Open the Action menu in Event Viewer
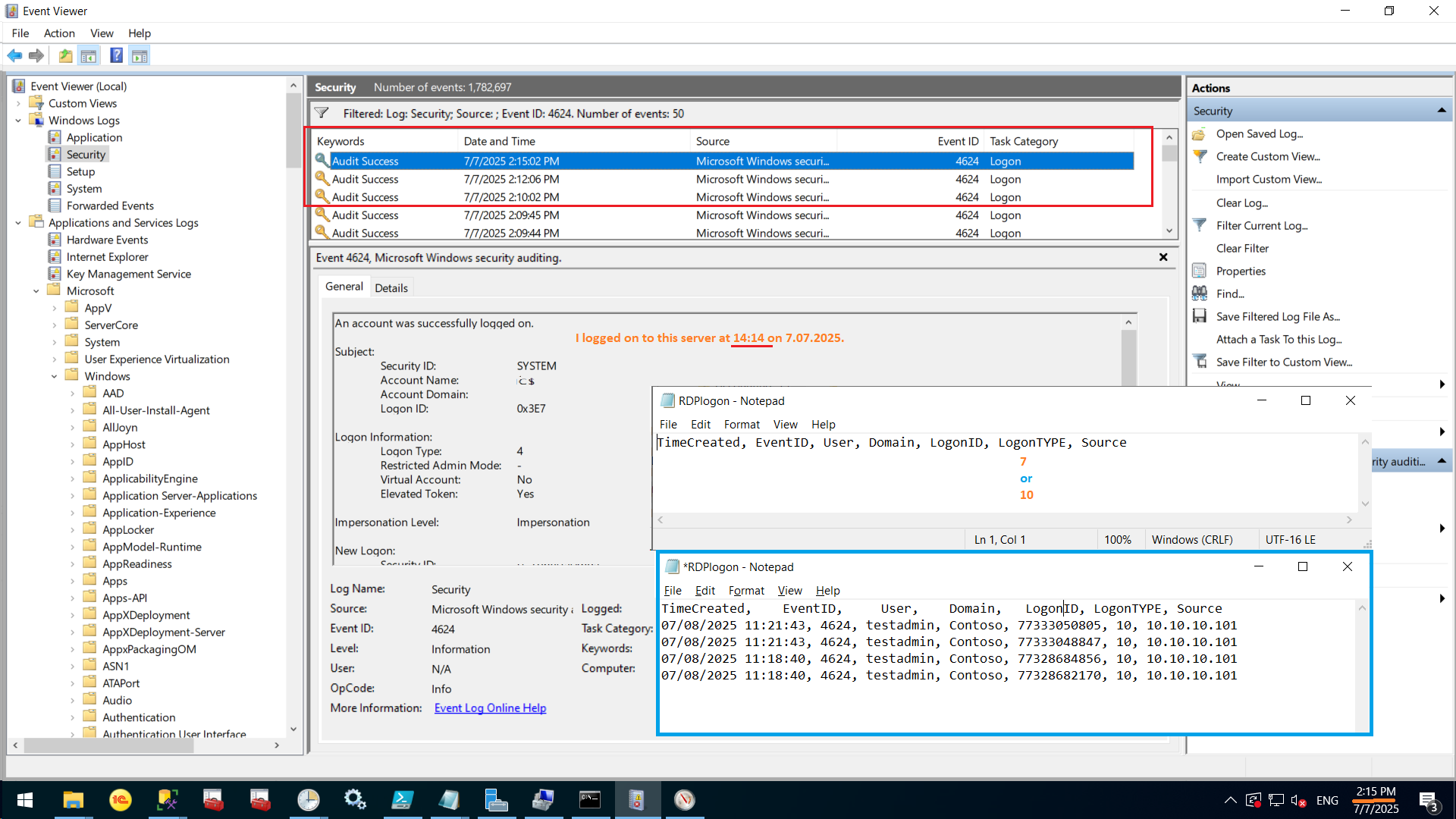This screenshot has height=819, width=1456. coord(59,33)
